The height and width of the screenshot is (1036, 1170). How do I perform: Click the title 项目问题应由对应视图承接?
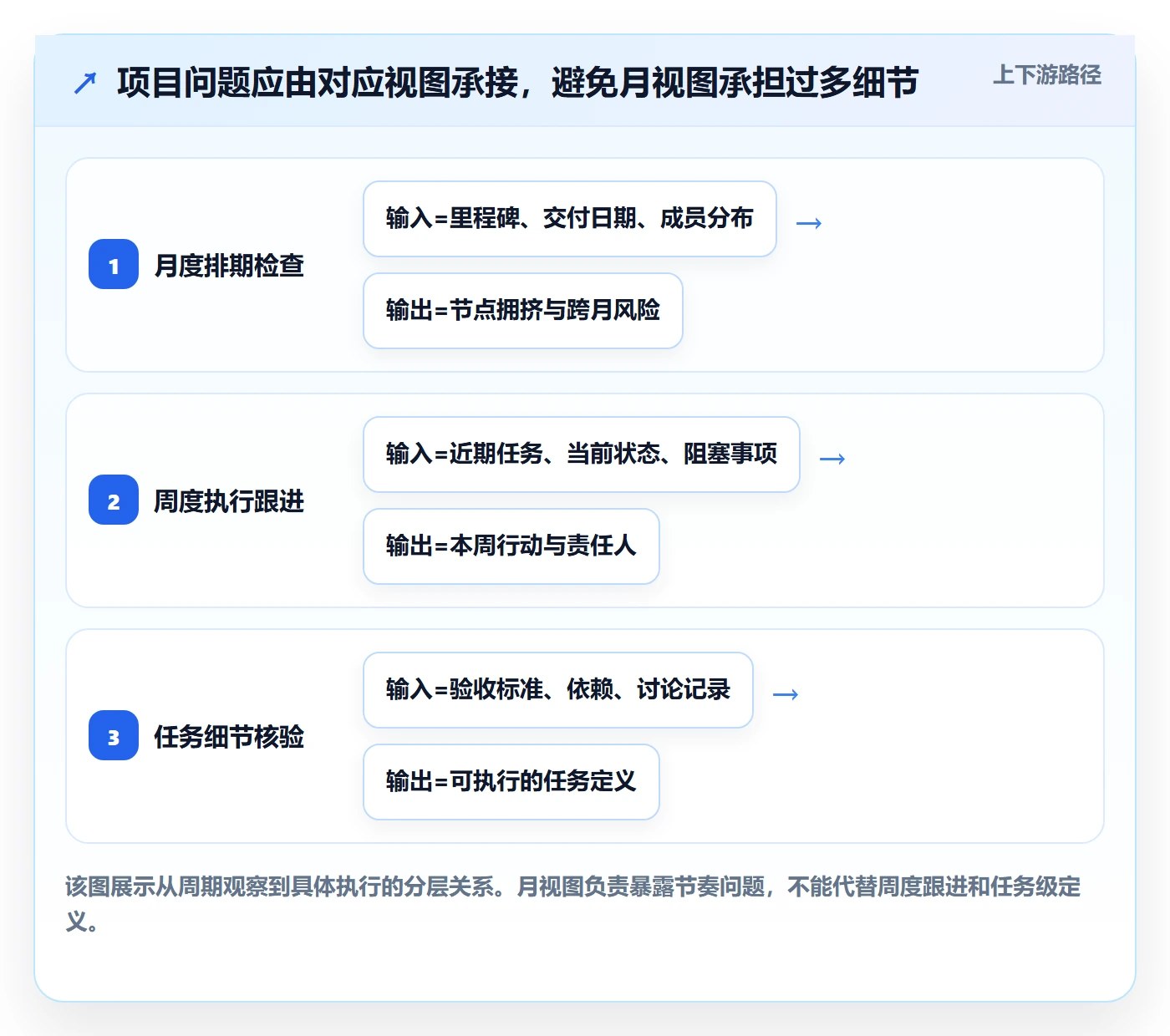[518, 83]
